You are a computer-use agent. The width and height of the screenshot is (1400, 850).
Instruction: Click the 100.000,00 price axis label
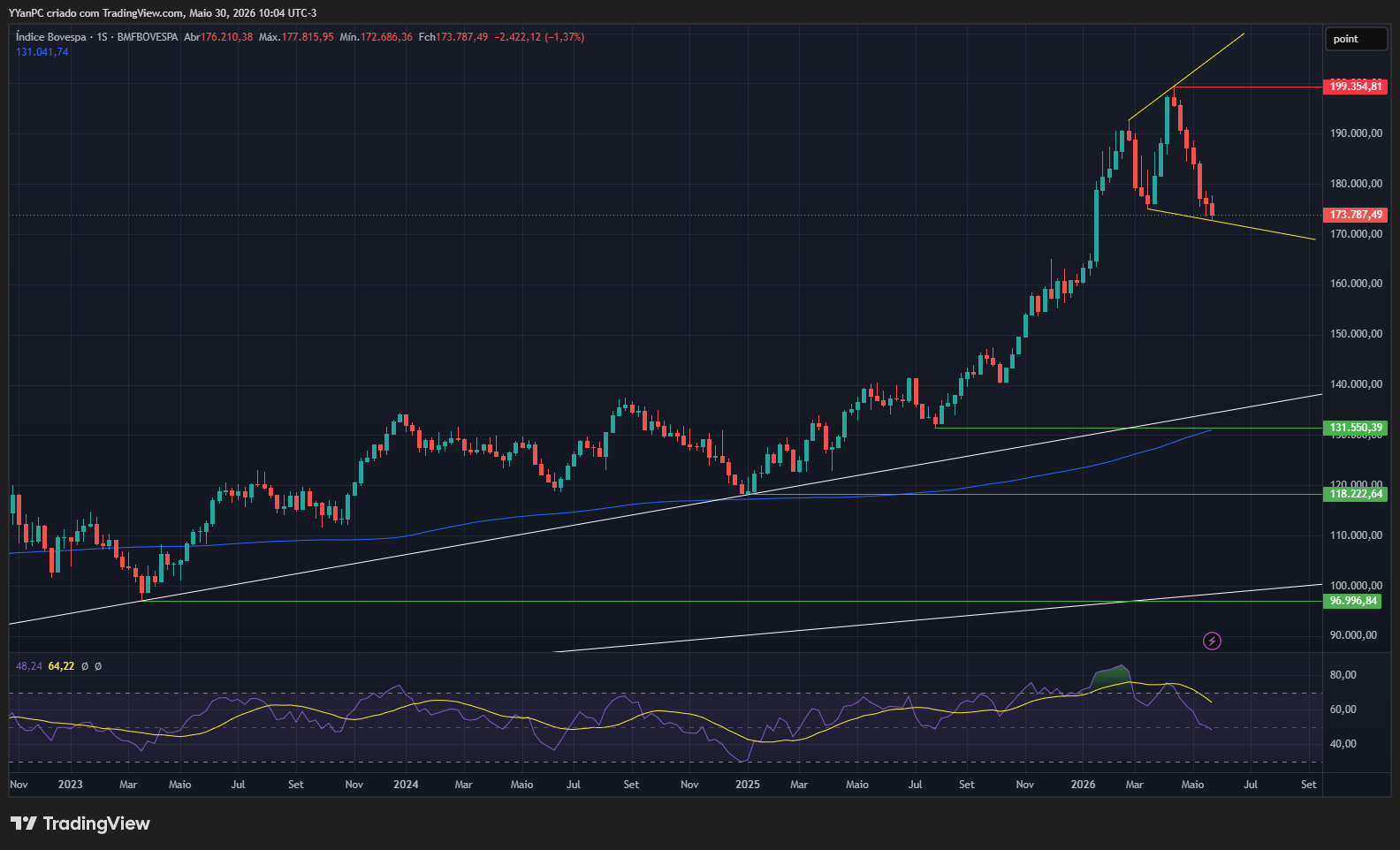click(x=1356, y=586)
